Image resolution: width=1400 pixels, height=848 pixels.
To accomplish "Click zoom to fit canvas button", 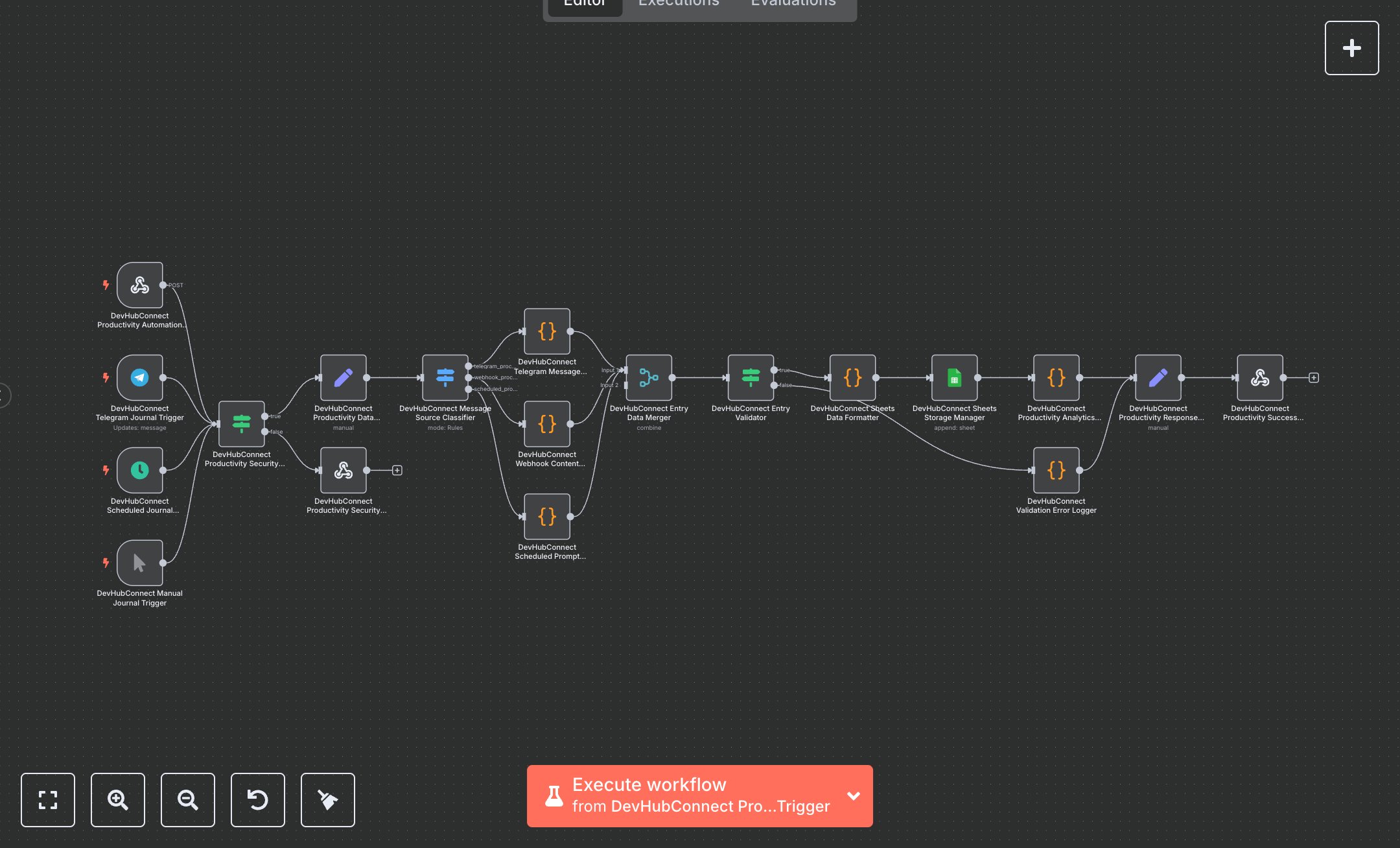I will click(x=48, y=799).
